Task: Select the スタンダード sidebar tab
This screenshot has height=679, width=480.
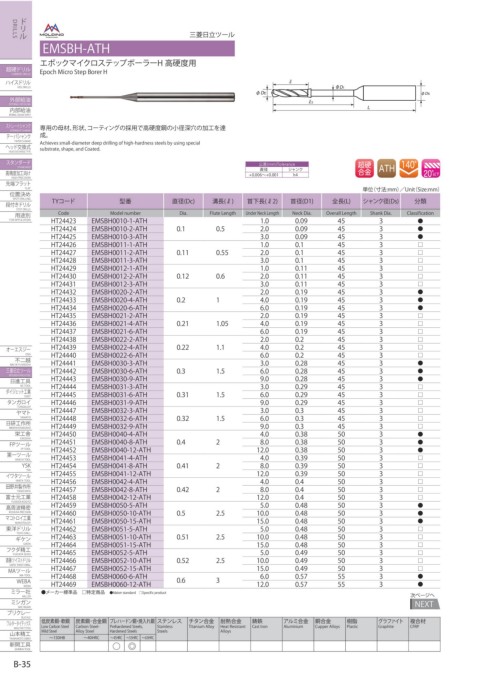Action: coord(16,164)
